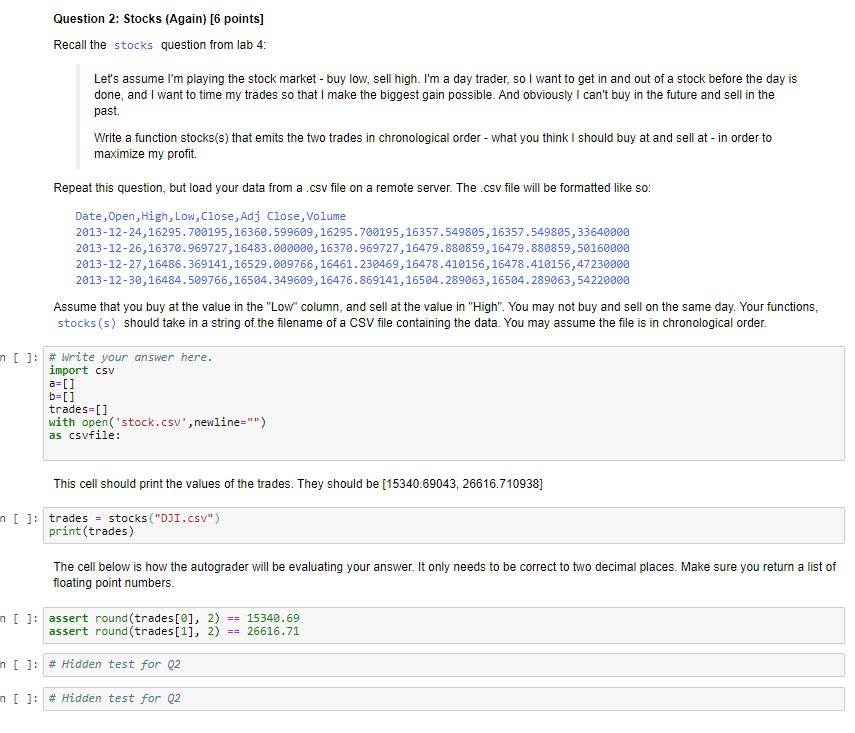This screenshot has height=733, width=855.
Task: Click the sentence 'Repeat this question, but load your data'
Action: 352,188
